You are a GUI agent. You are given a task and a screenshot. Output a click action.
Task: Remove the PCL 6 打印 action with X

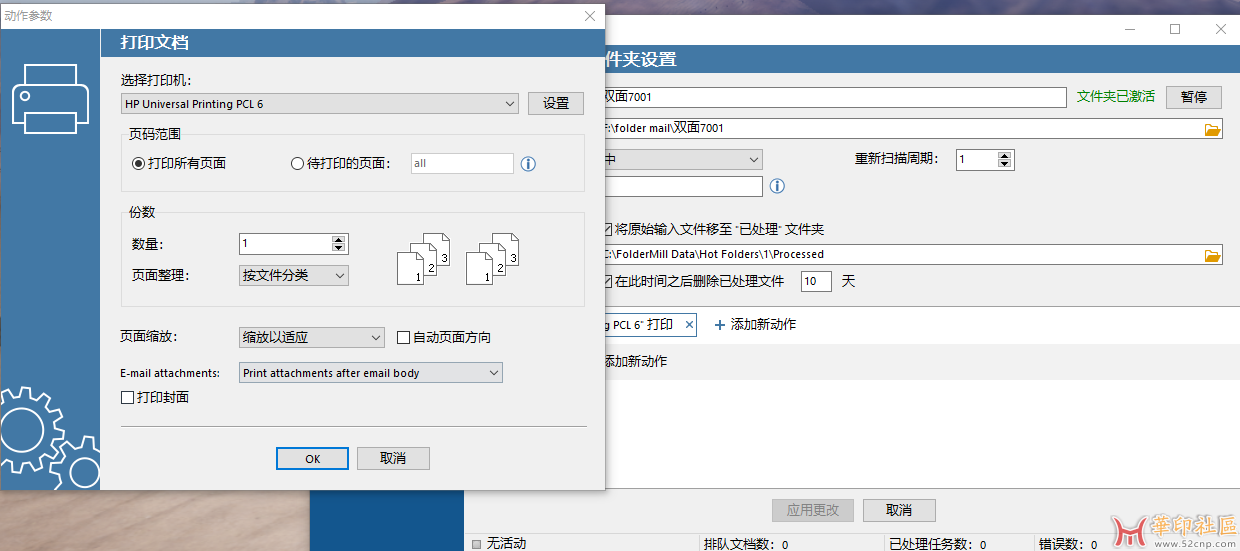coord(689,325)
